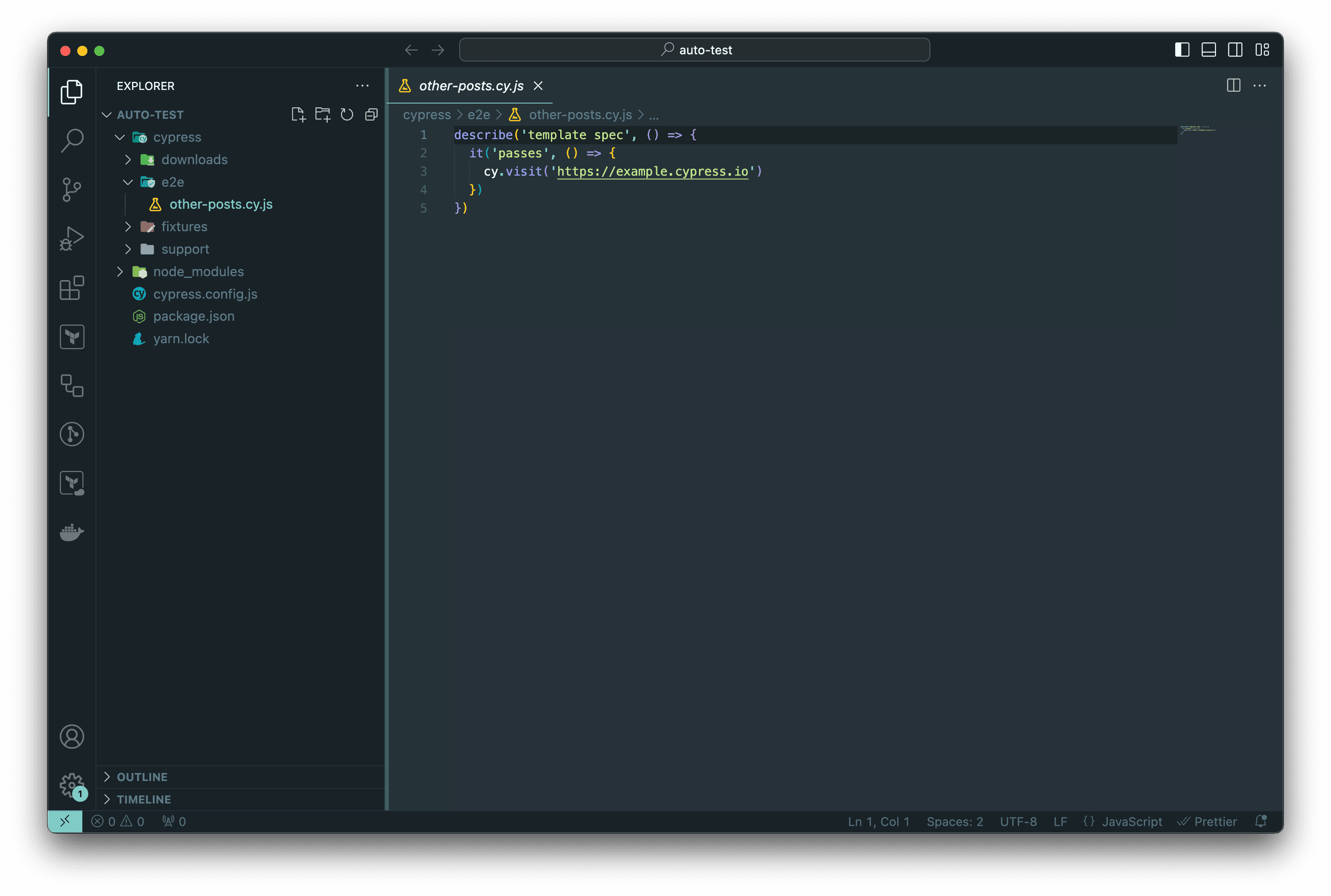
Task: Open the Manage gear icon
Action: [71, 786]
